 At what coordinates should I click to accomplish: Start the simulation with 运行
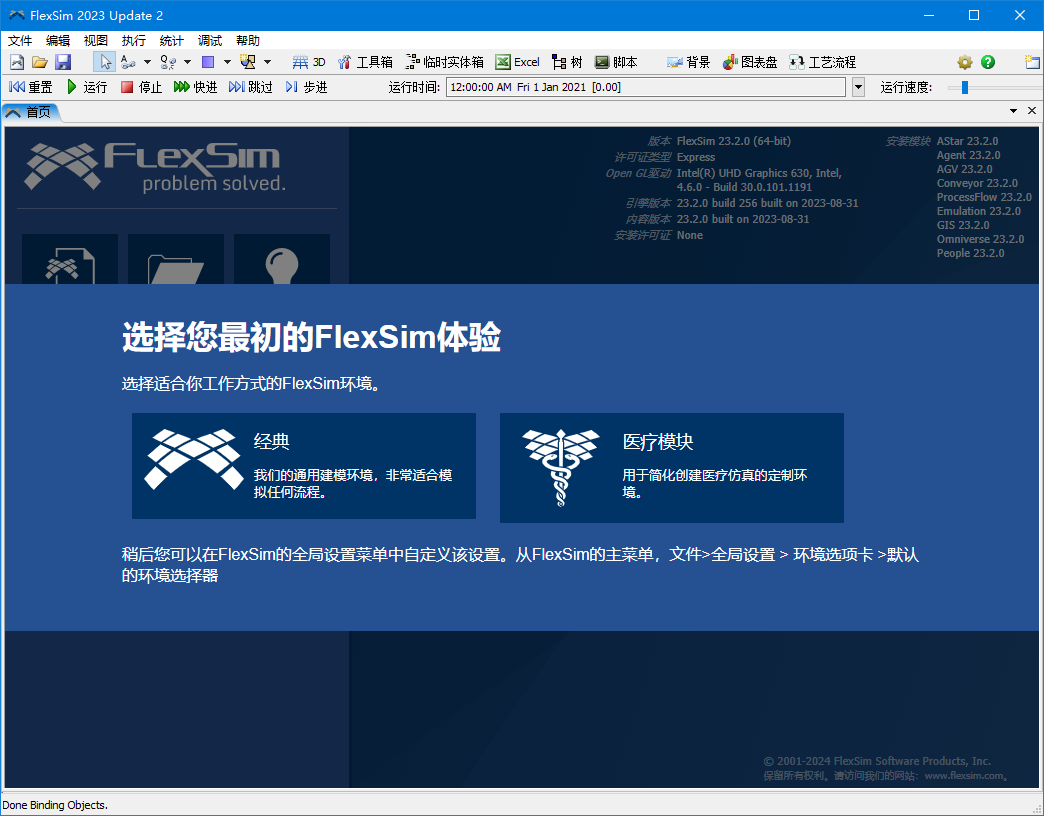tap(87, 87)
